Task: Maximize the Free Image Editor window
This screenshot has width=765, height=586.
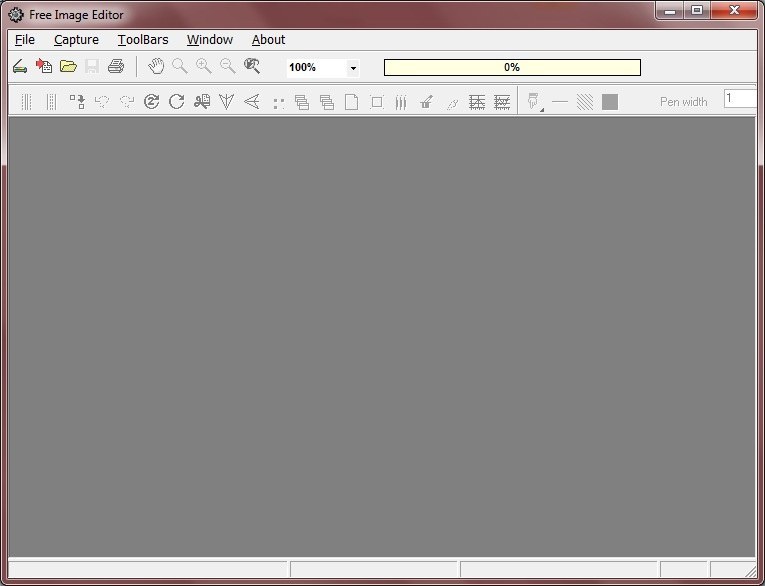Action: (x=697, y=11)
